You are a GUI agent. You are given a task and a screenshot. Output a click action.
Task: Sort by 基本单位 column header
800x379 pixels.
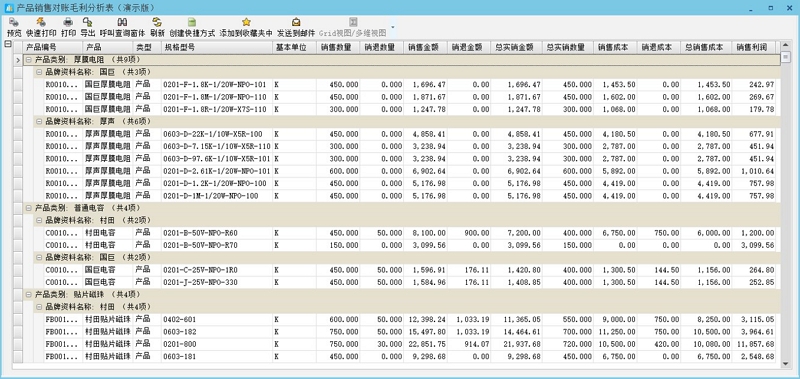pyautogui.click(x=294, y=47)
